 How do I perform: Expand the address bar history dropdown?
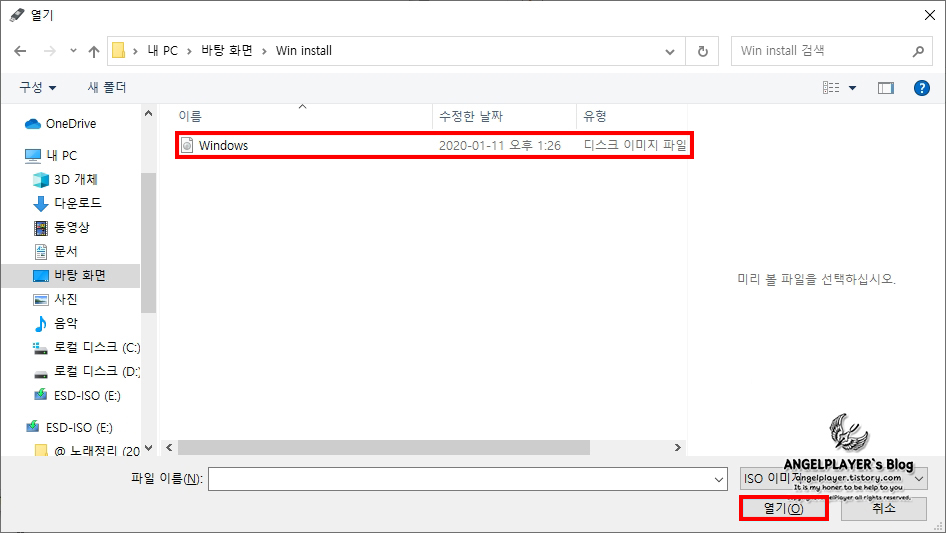(670, 51)
